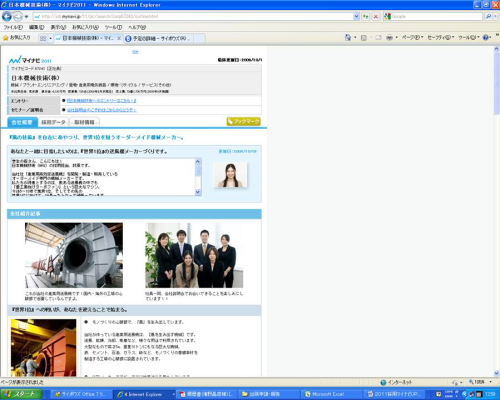Open the ツール dropdown in command bar

click(x=468, y=38)
